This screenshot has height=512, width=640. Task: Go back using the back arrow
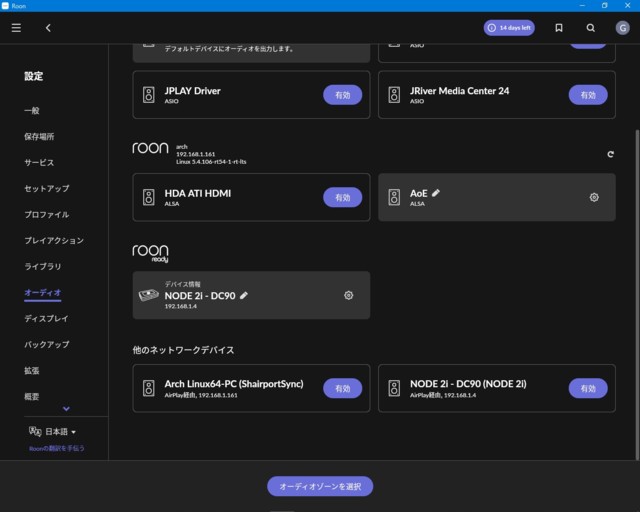(48, 28)
